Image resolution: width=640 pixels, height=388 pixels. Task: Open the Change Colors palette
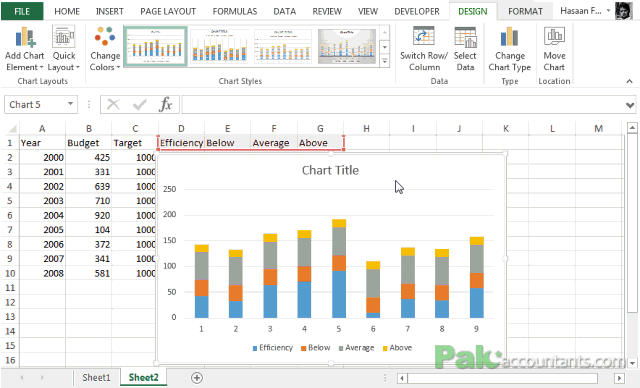(105, 48)
